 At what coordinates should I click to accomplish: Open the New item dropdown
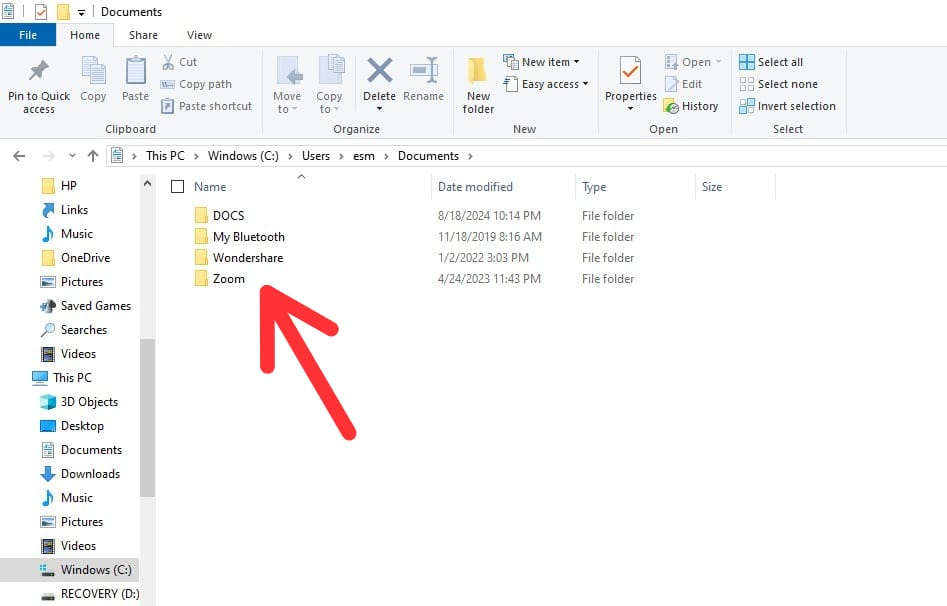click(x=541, y=62)
